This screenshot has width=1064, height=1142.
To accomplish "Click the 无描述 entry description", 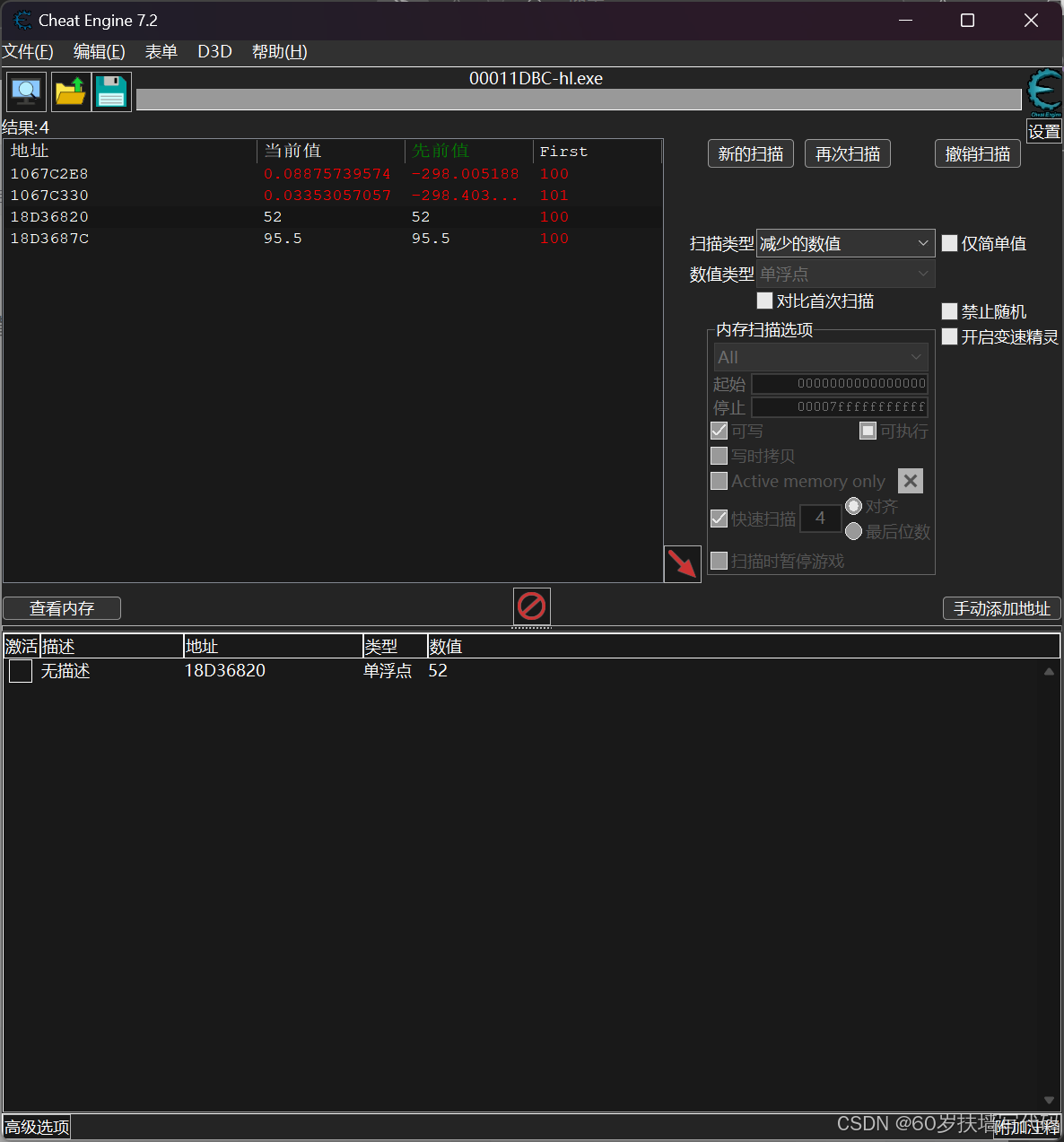I will [x=65, y=671].
